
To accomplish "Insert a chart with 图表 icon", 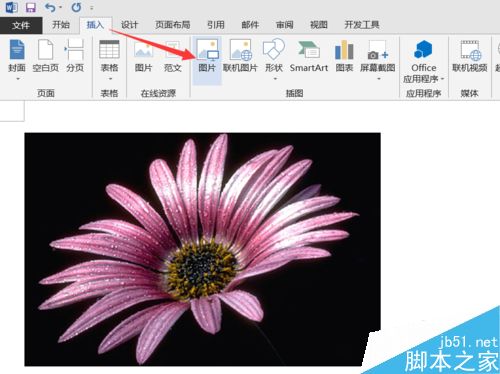I will click(x=344, y=56).
